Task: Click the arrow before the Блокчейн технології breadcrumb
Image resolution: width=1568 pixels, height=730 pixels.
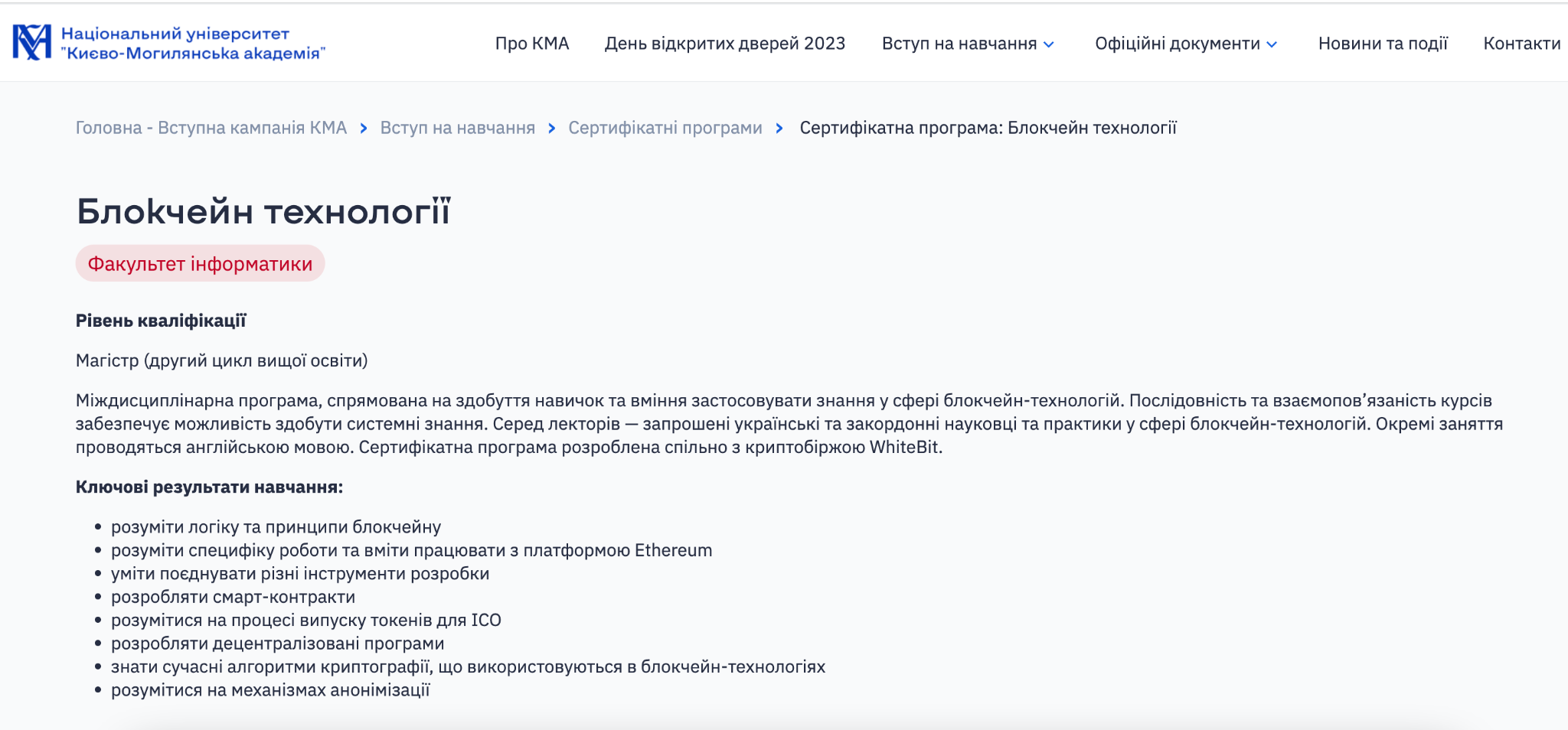Action: [x=779, y=128]
